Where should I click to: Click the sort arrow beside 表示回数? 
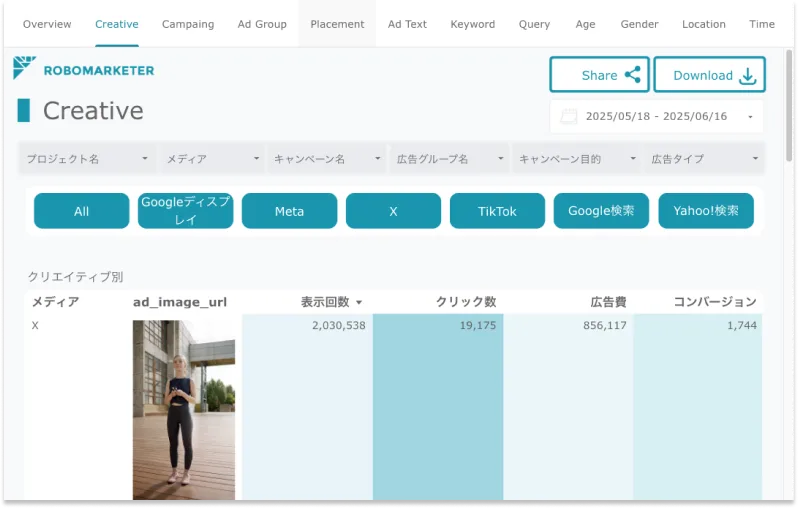[x=359, y=302]
